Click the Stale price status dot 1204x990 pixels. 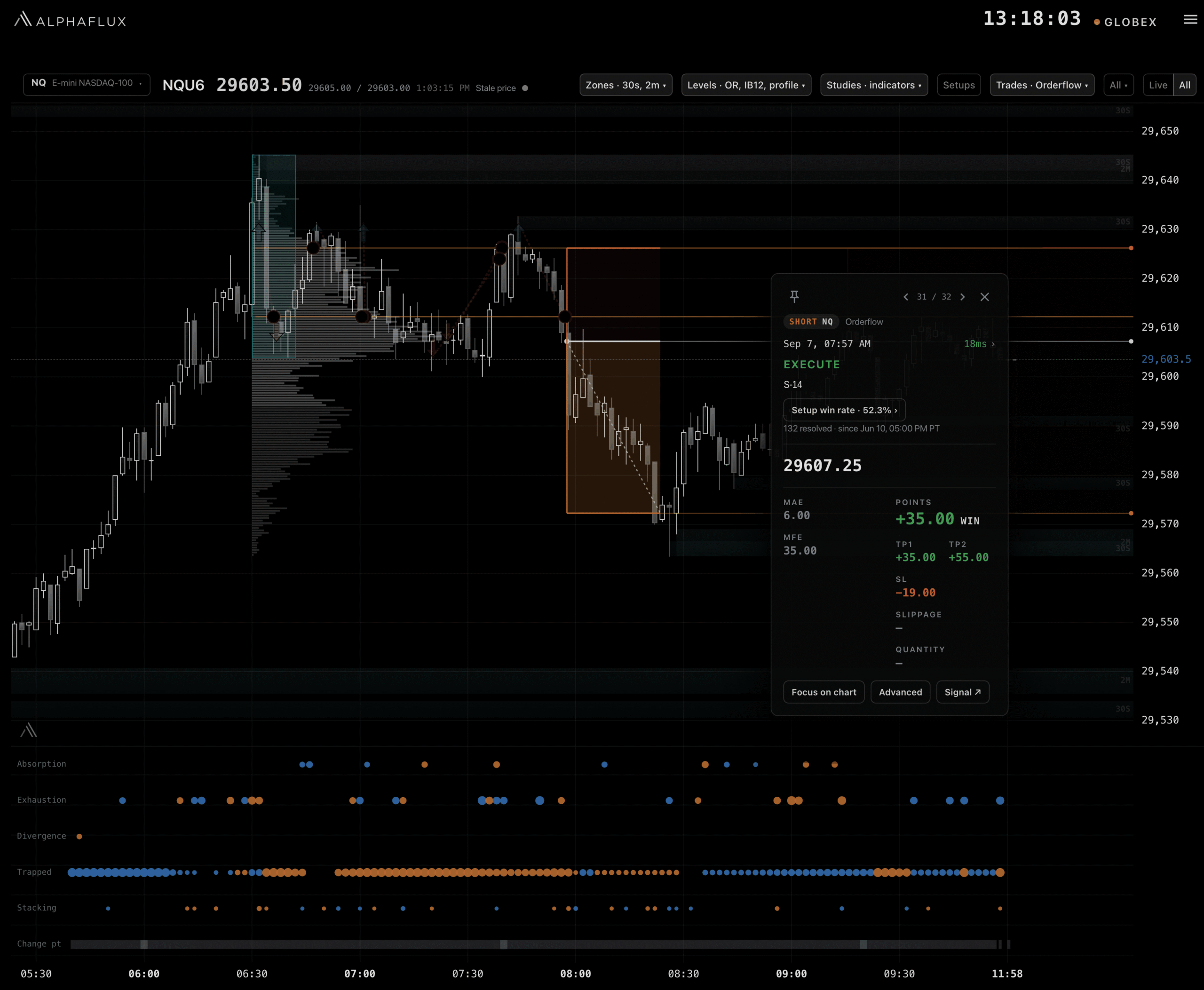pyautogui.click(x=525, y=88)
